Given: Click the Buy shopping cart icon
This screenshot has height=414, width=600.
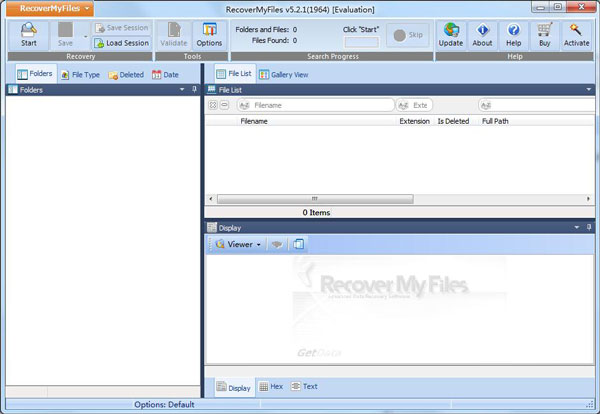Looking at the screenshot, I should [x=545, y=35].
